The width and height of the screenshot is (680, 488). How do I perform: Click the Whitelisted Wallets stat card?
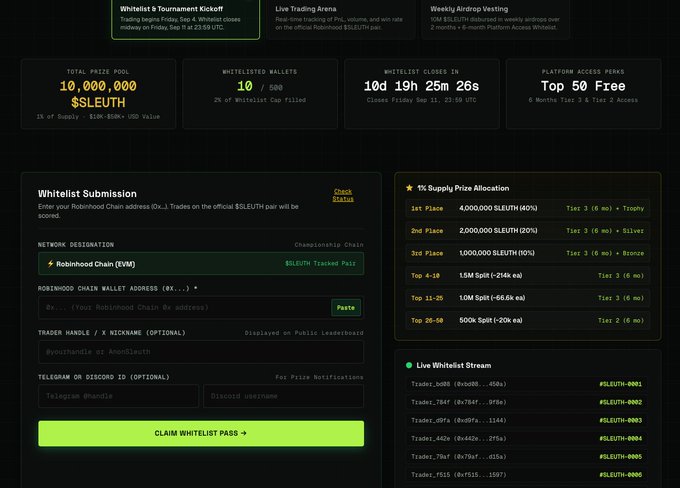260,94
